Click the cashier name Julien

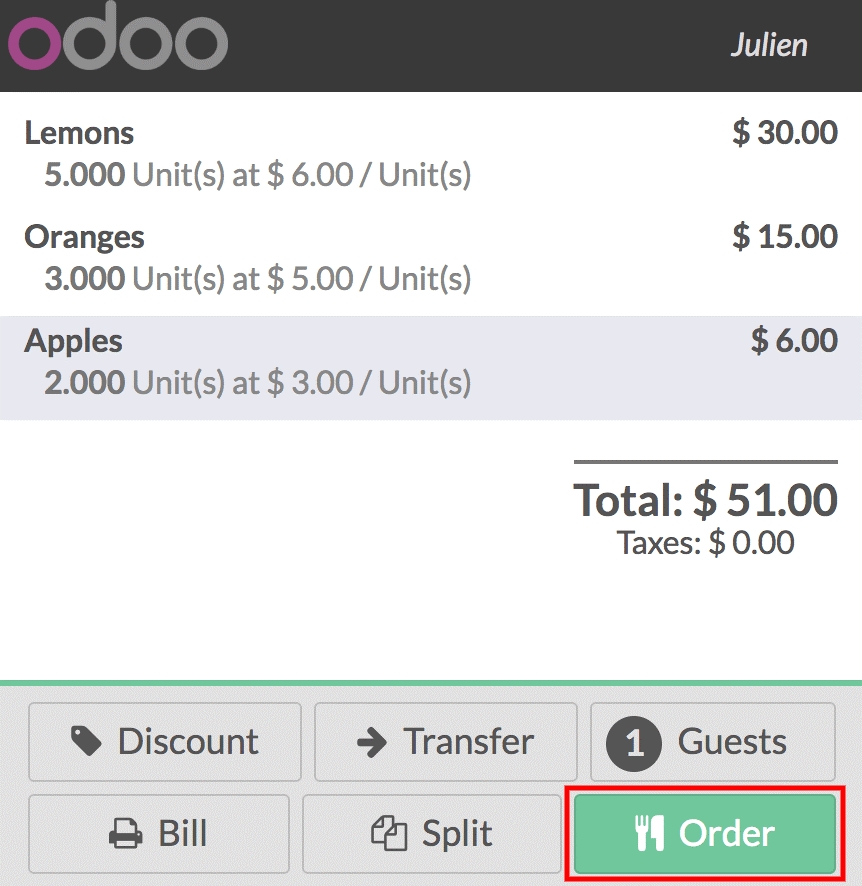tap(769, 44)
